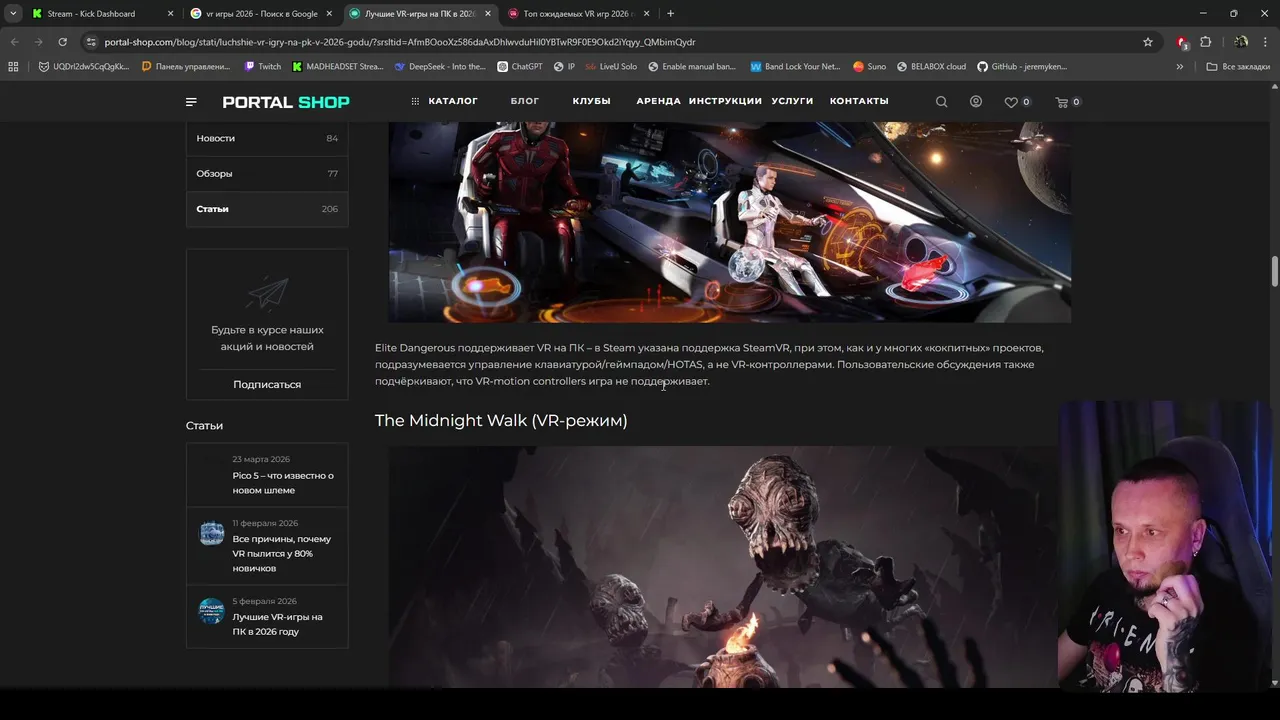Click the browser Back arrow

pyautogui.click(x=14, y=42)
